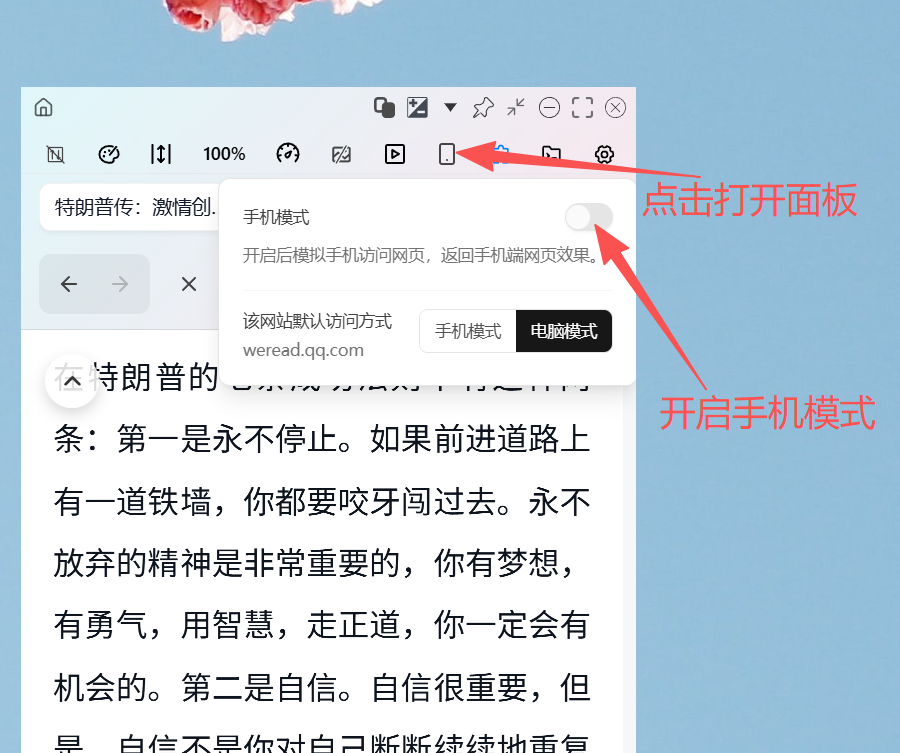Open the phone mode panel icon
This screenshot has width=900, height=753.
(447, 154)
